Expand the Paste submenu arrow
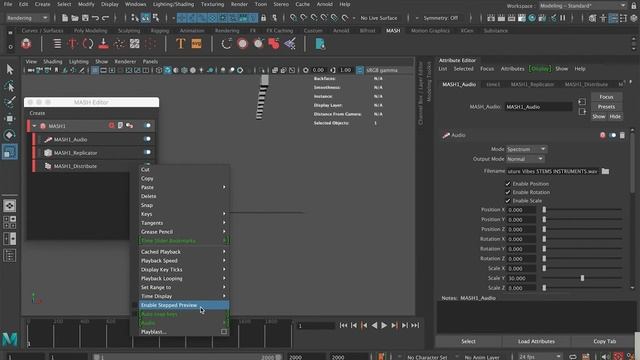Screen dimensions: 640x360 [x=224, y=187]
